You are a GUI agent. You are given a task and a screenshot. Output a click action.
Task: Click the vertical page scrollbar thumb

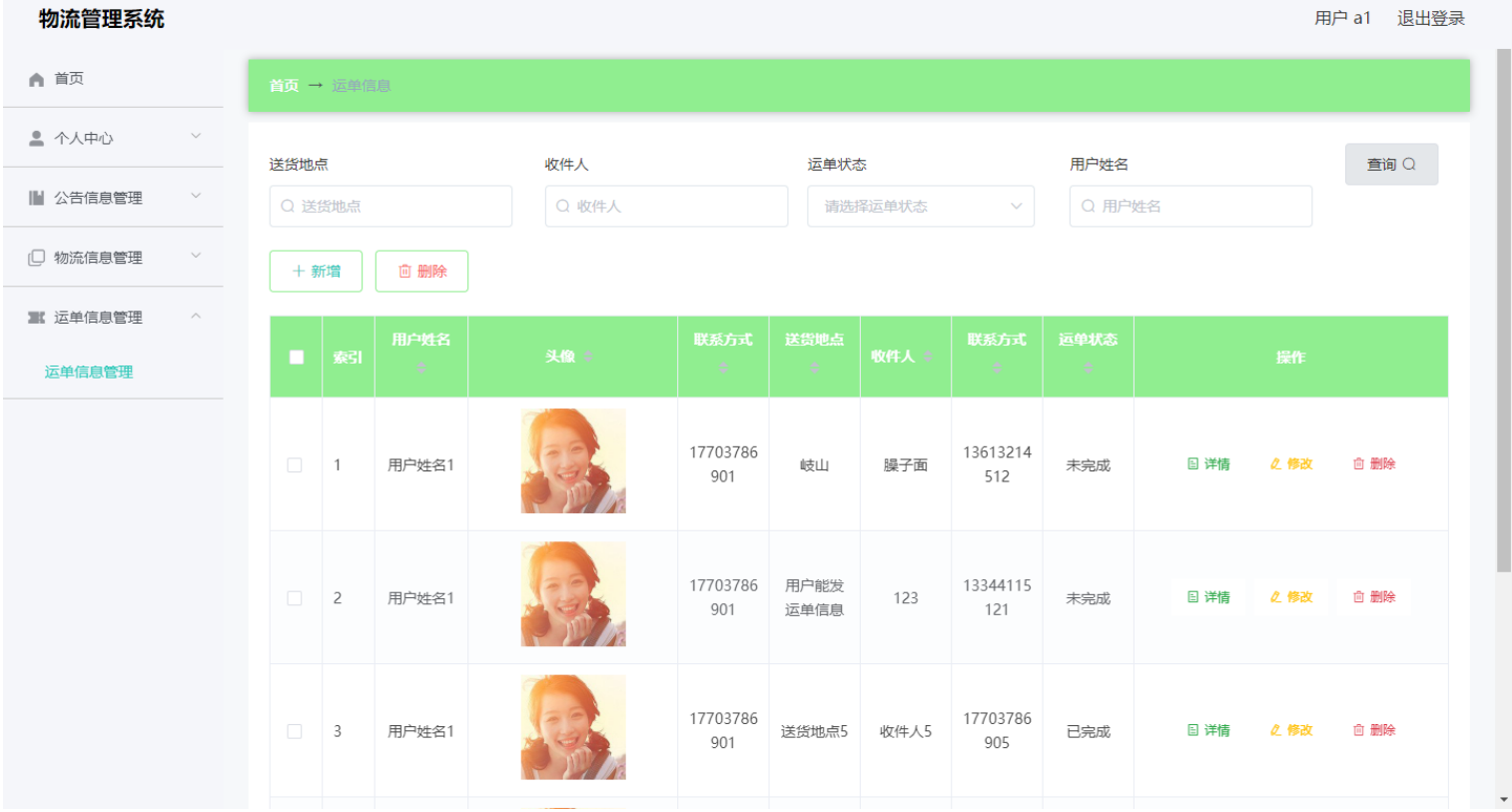click(x=1503, y=311)
